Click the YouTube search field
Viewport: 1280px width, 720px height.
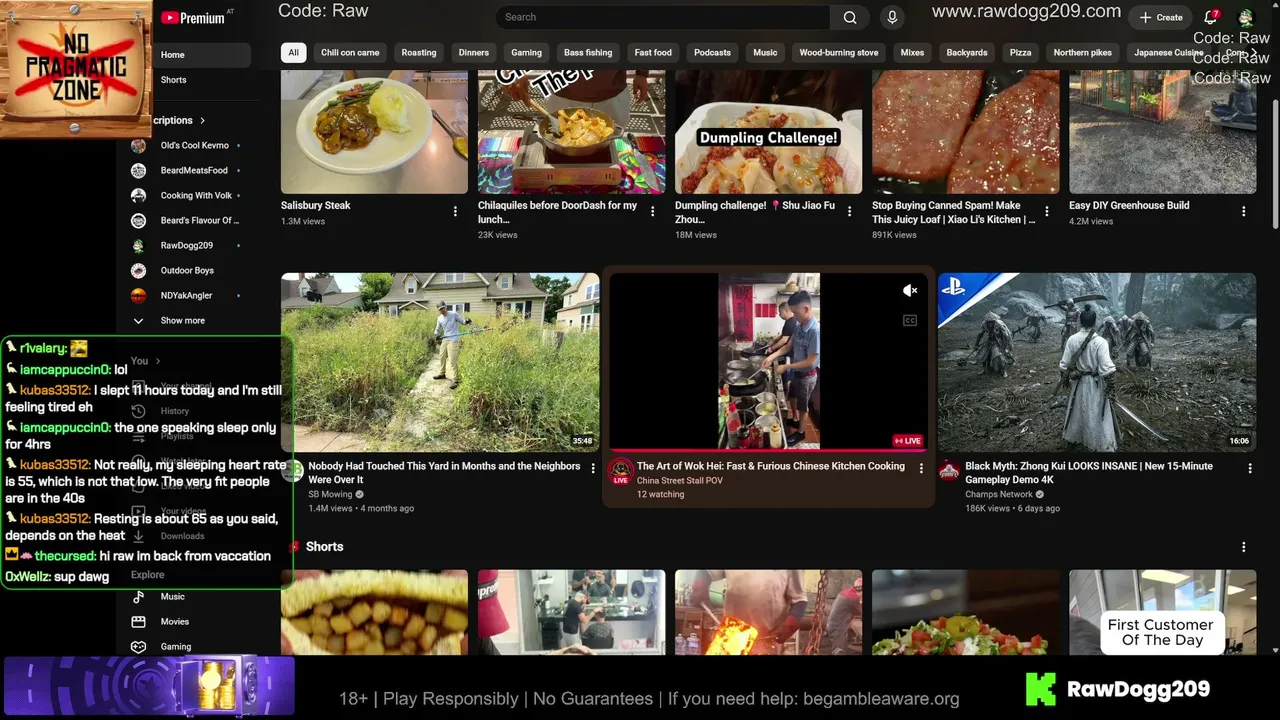pyautogui.click(x=662, y=17)
